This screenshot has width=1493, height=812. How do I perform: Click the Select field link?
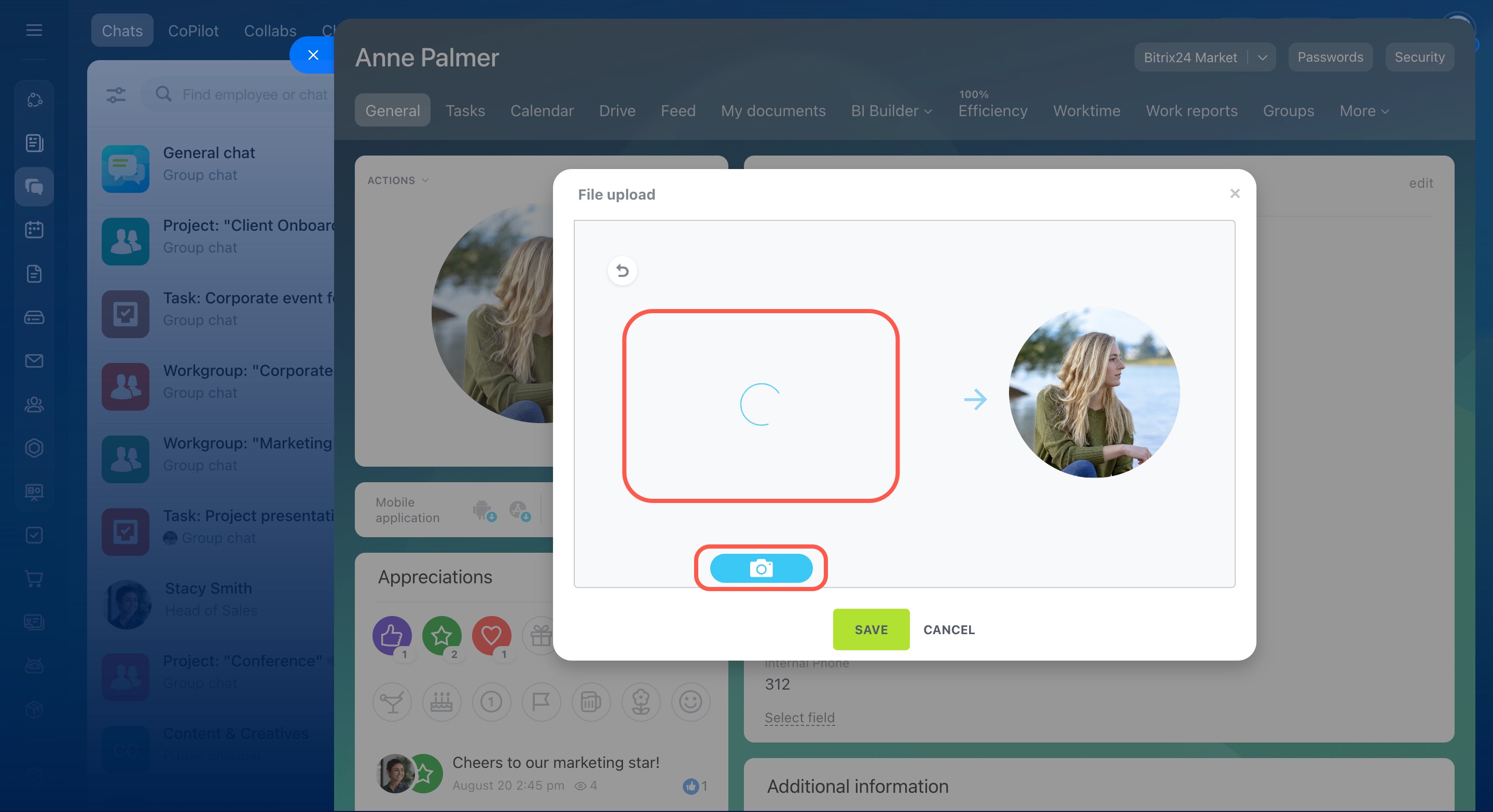[799, 717]
